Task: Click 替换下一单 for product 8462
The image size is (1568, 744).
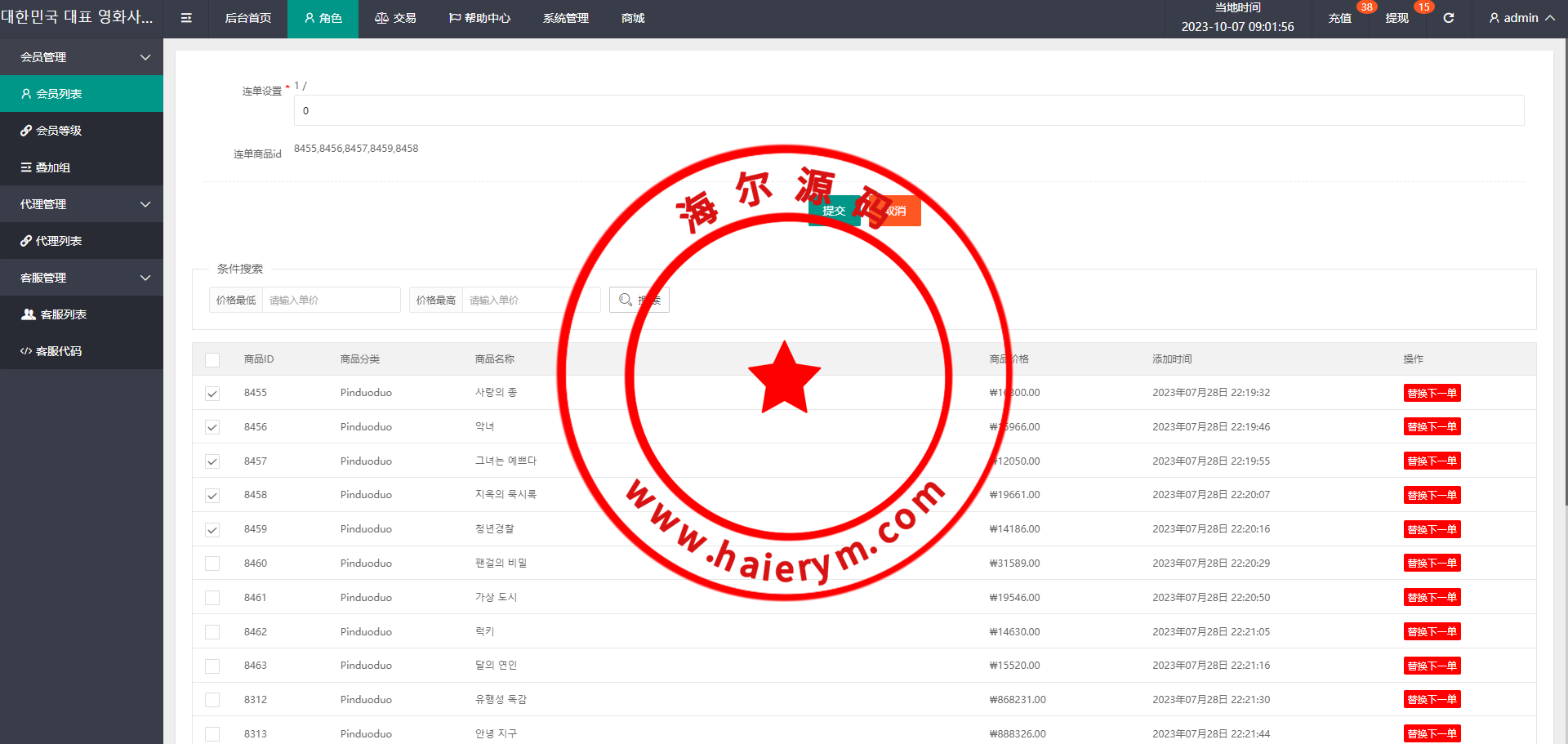Action: coord(1432,631)
